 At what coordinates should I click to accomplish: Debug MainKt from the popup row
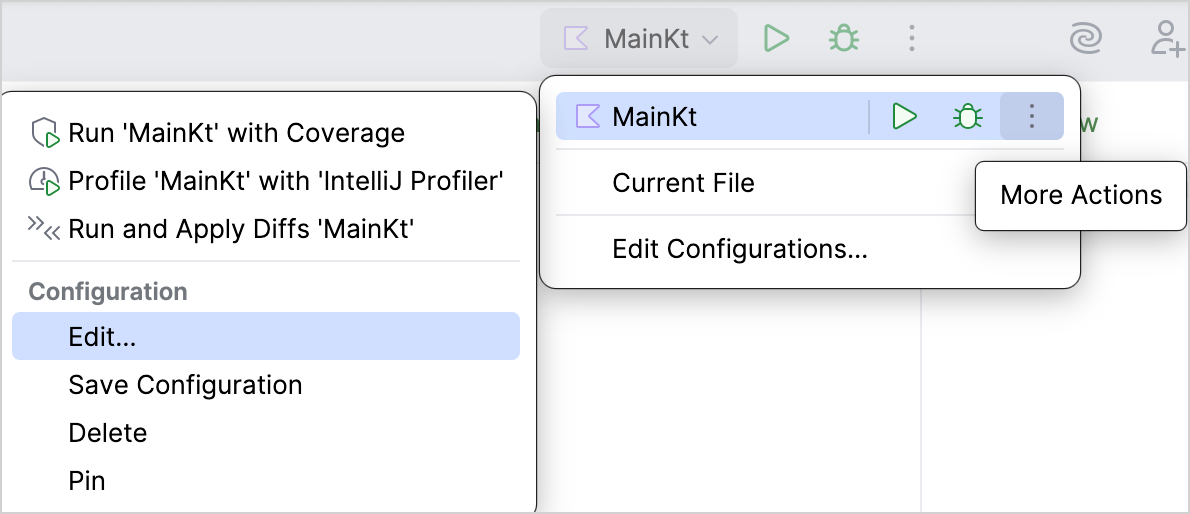[968, 116]
